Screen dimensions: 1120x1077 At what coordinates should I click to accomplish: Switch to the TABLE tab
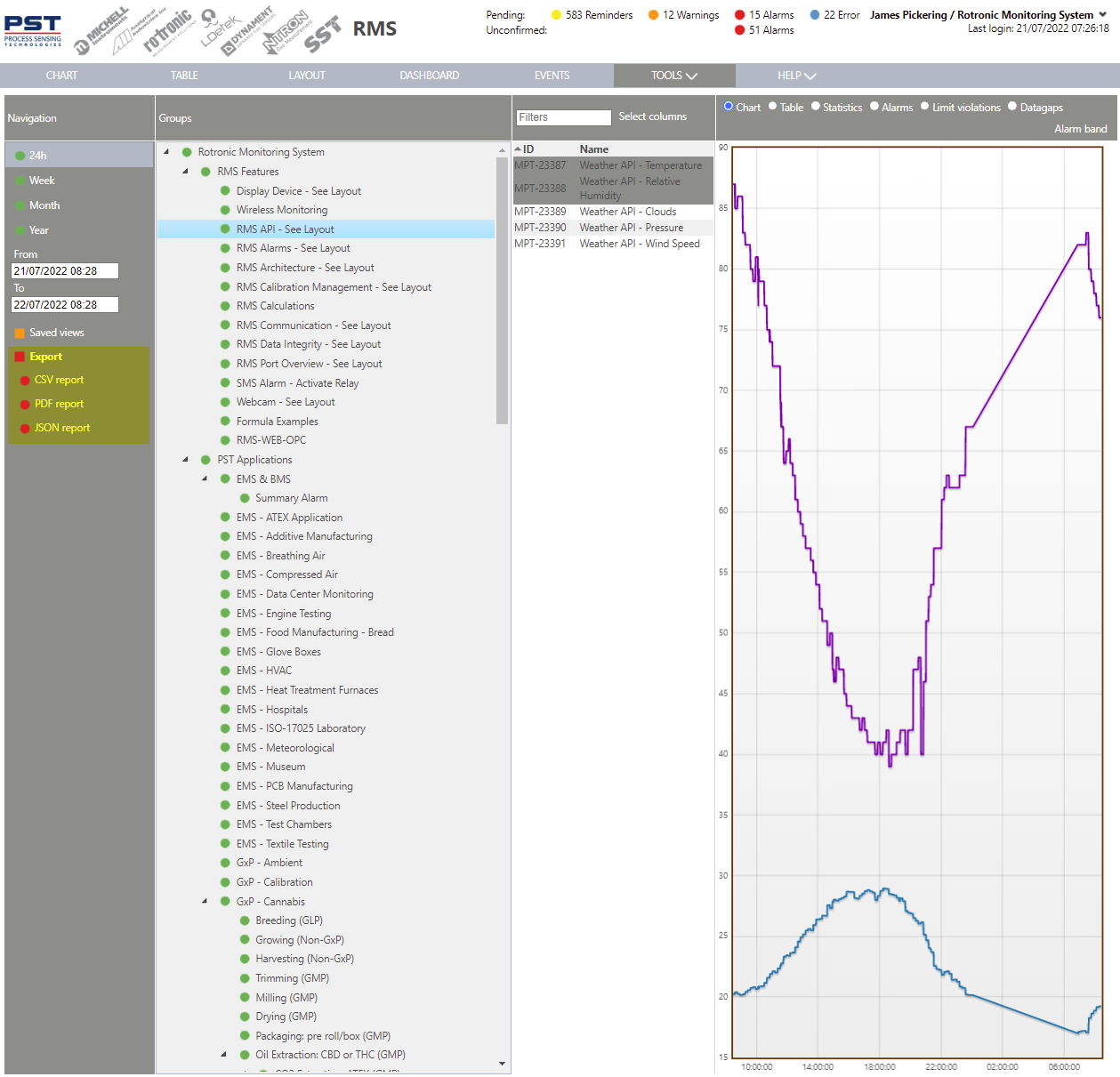pyautogui.click(x=184, y=76)
